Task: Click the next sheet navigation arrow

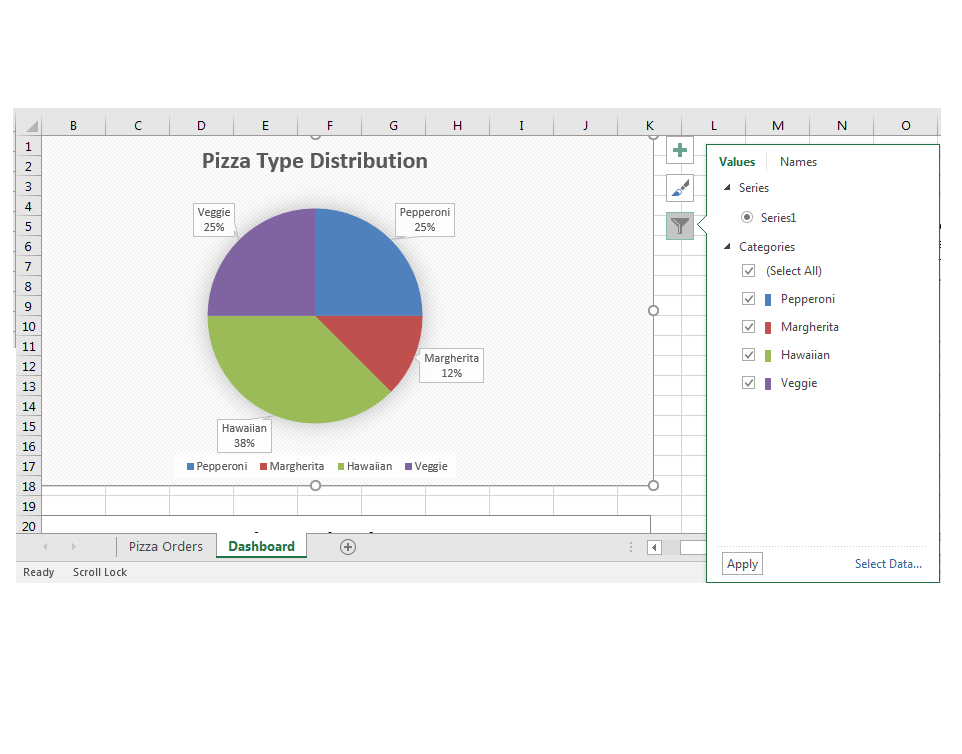Action: click(x=74, y=546)
